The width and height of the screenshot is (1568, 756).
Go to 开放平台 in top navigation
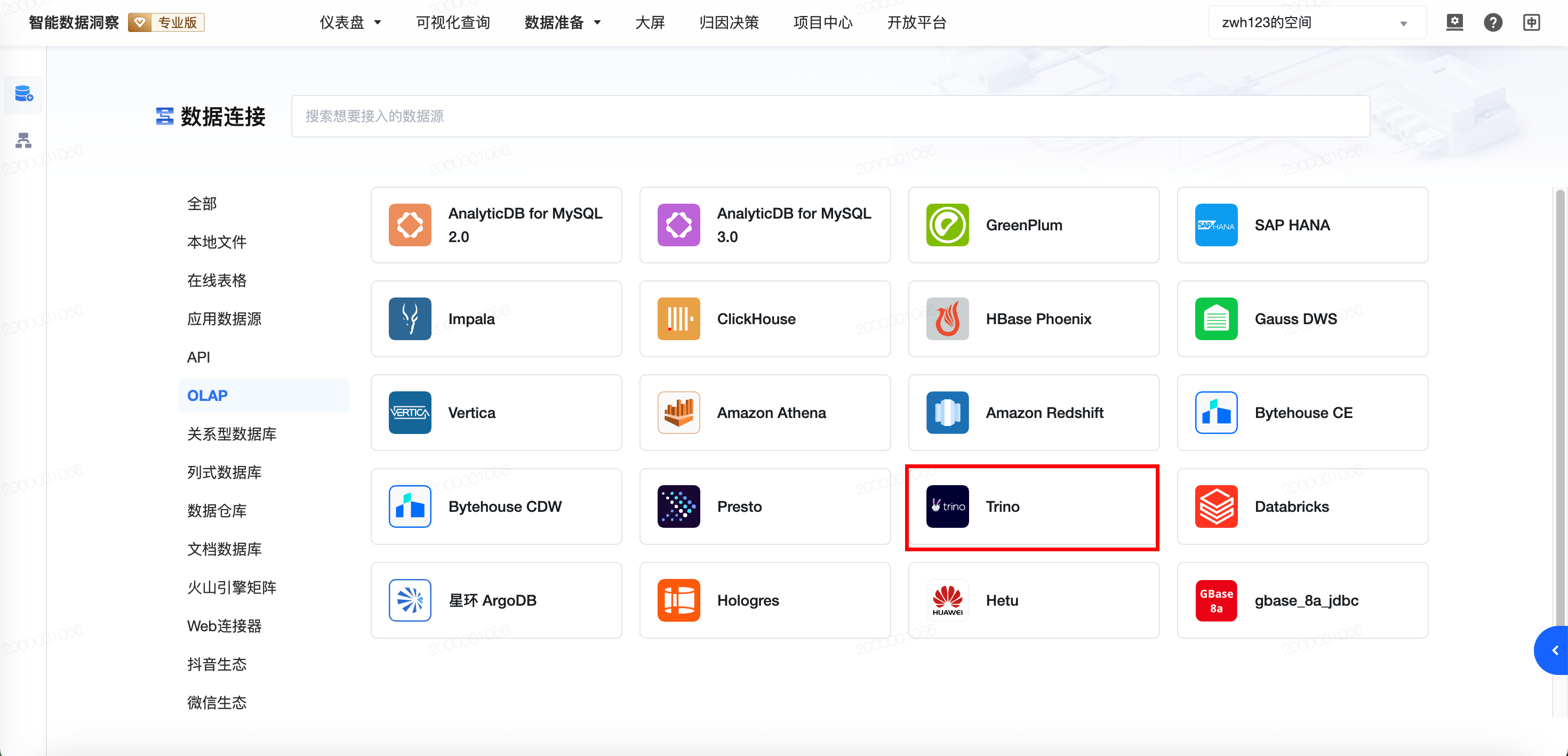916,22
